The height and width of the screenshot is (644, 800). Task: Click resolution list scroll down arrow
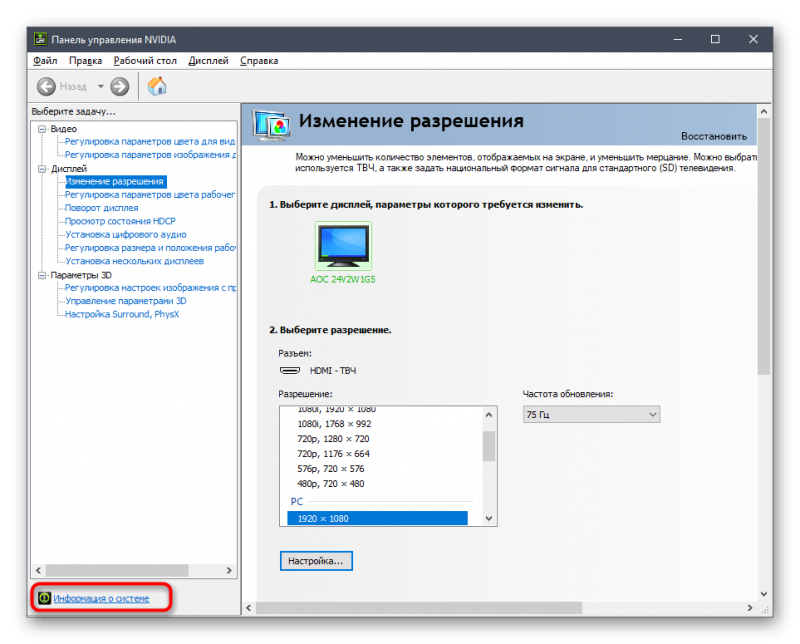489,518
